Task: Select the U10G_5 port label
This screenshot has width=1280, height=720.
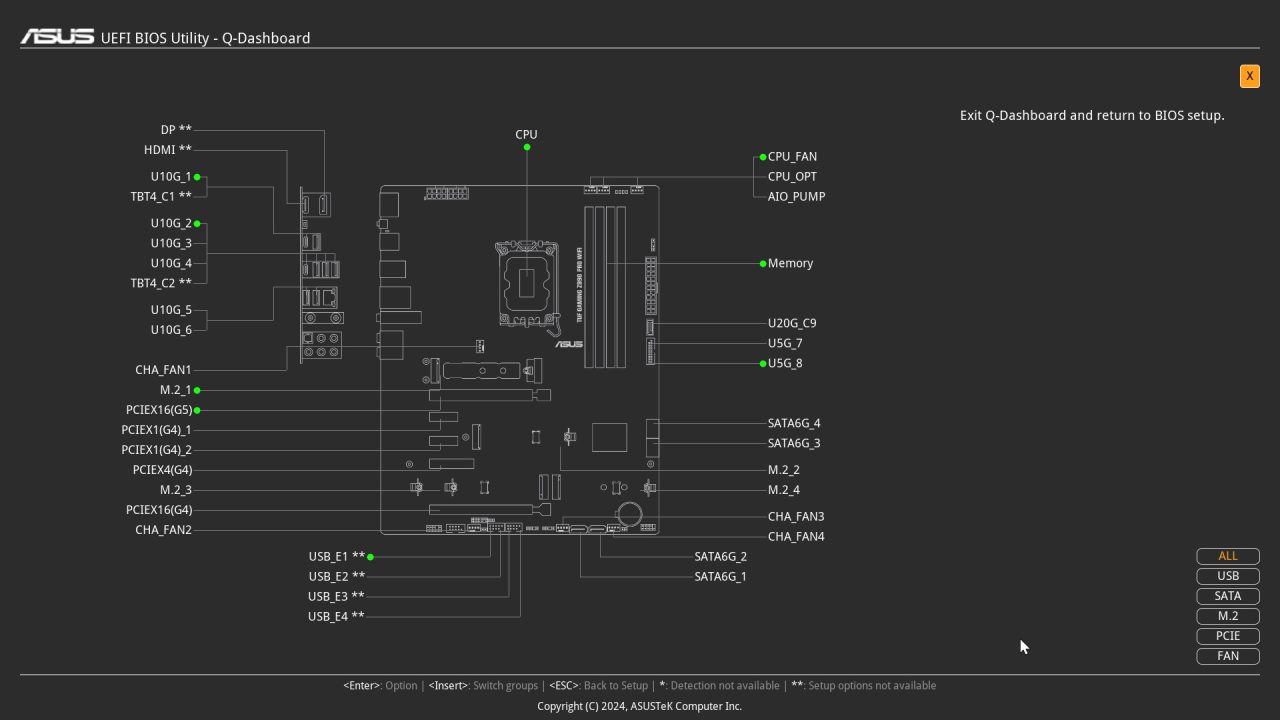Action: tap(171, 310)
